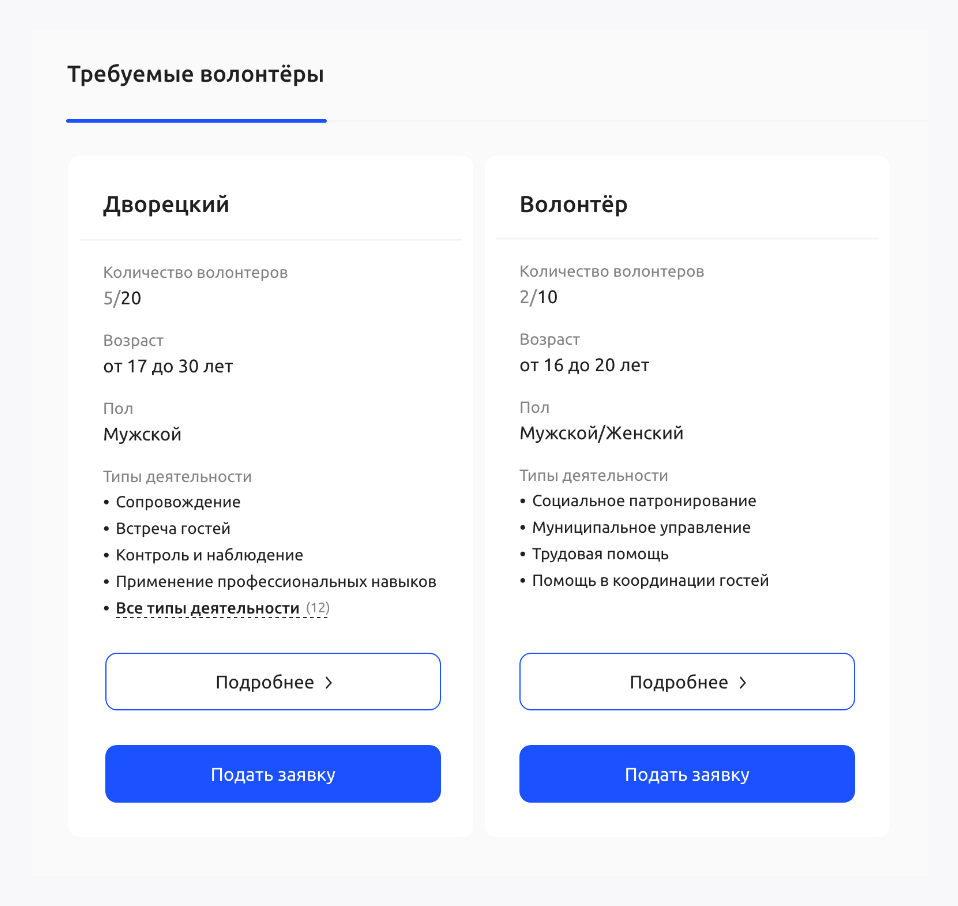Click the 5/20 volunteer count

(122, 297)
